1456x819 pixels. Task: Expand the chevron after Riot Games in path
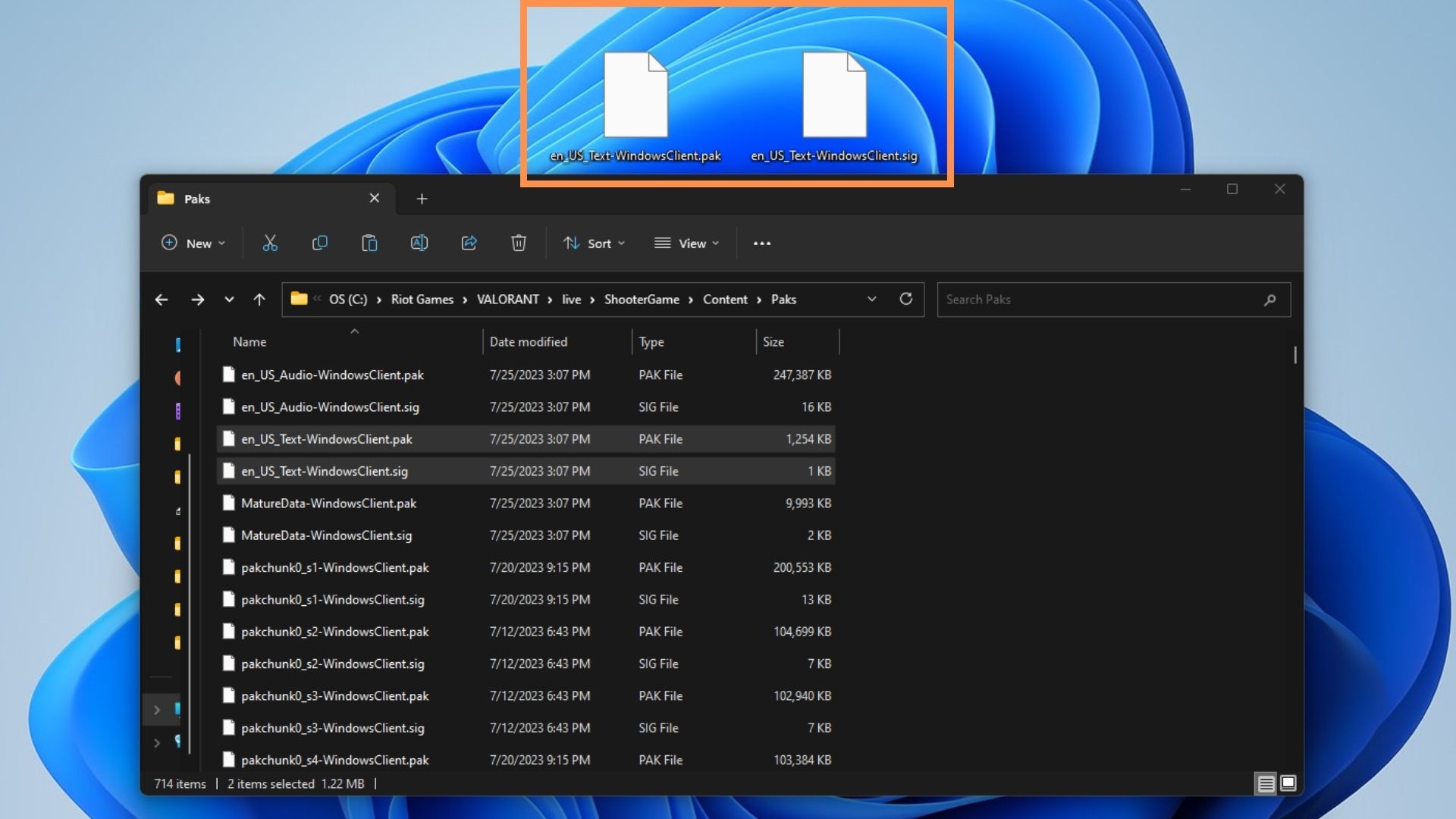point(465,300)
